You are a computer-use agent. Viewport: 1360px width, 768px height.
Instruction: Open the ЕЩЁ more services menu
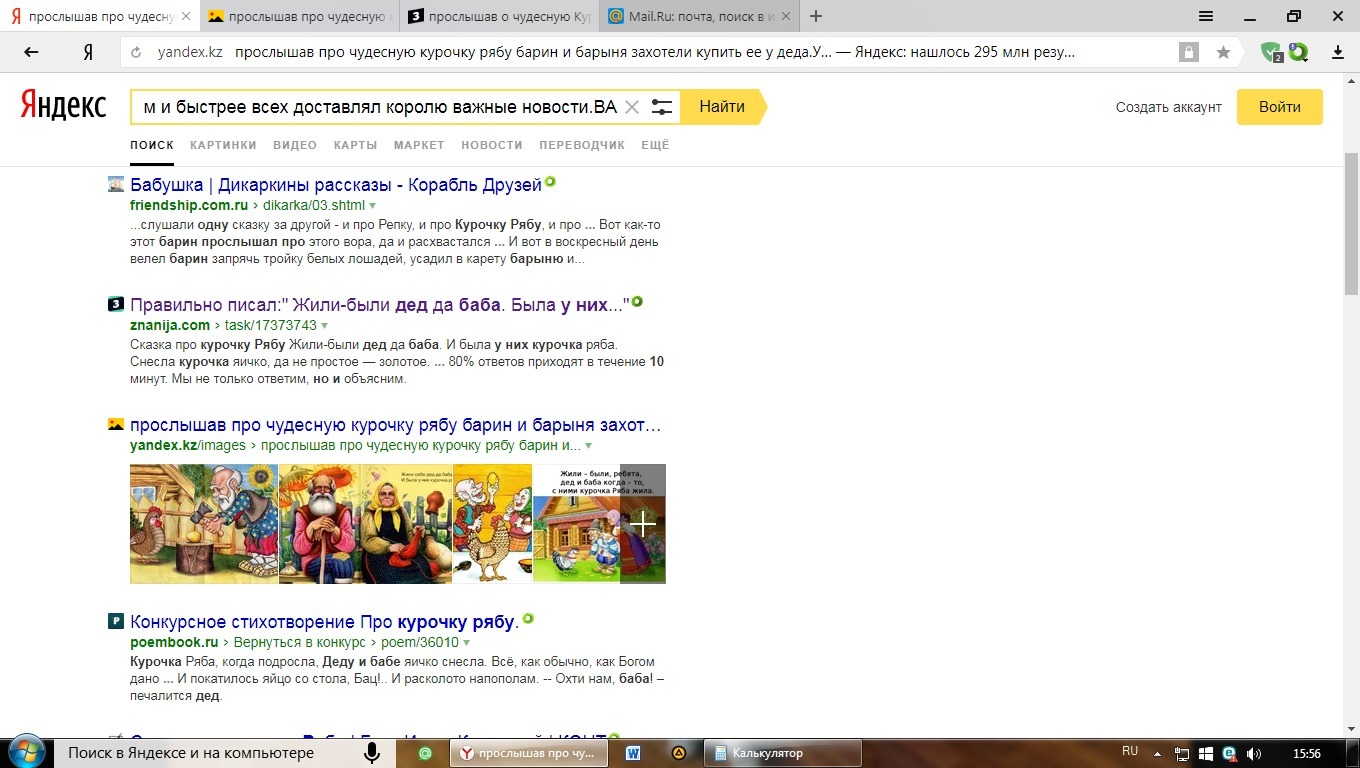point(655,145)
